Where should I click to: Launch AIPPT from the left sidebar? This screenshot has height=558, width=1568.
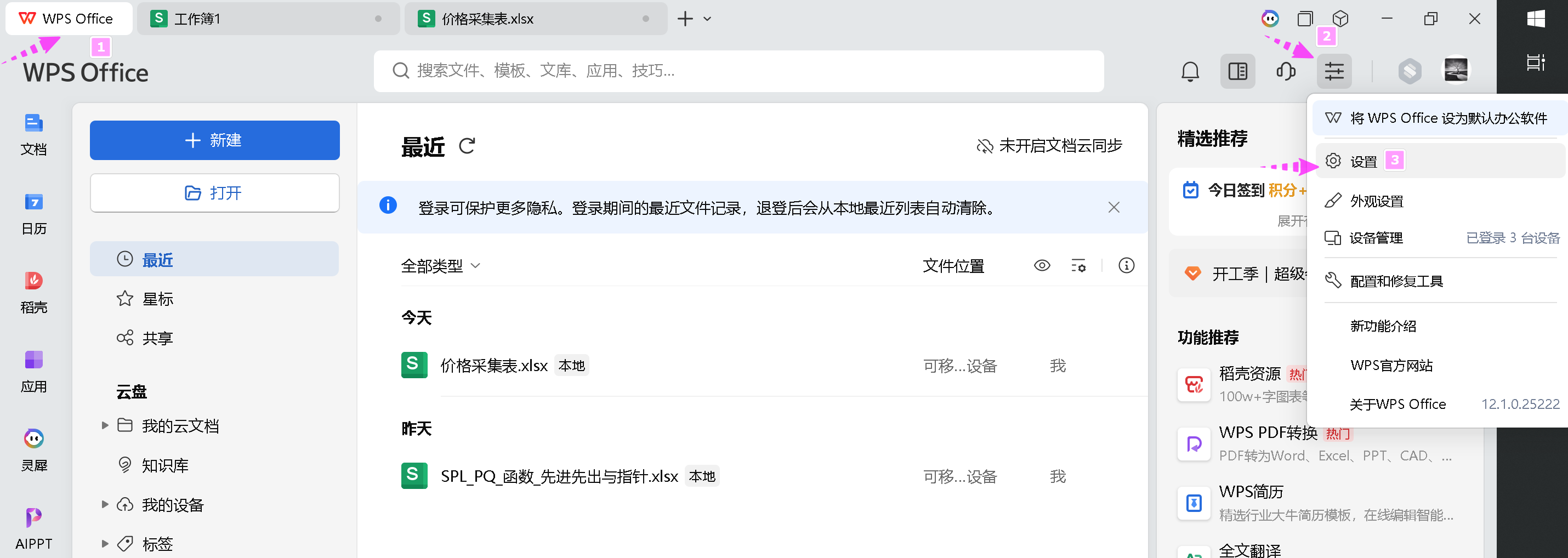(x=33, y=529)
